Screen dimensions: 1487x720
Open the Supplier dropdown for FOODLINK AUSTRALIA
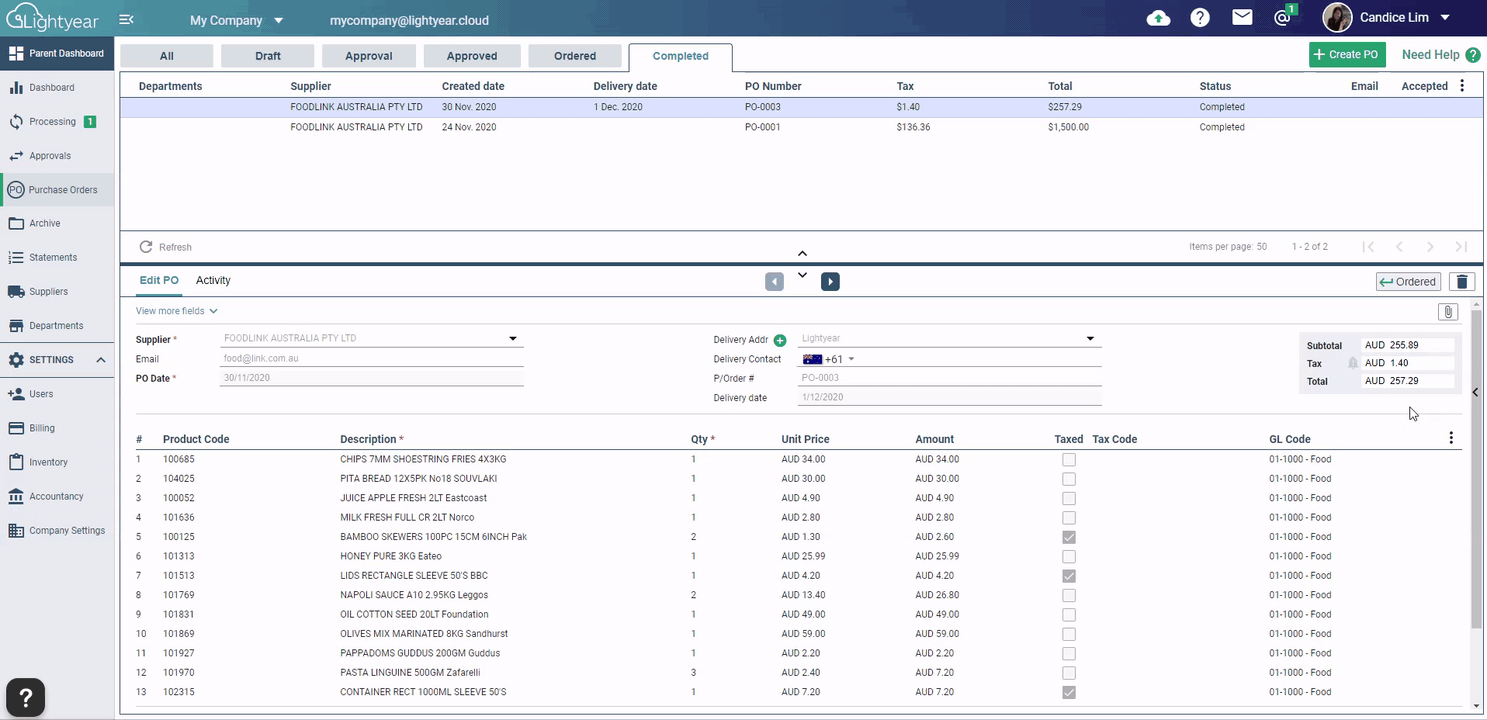click(513, 339)
